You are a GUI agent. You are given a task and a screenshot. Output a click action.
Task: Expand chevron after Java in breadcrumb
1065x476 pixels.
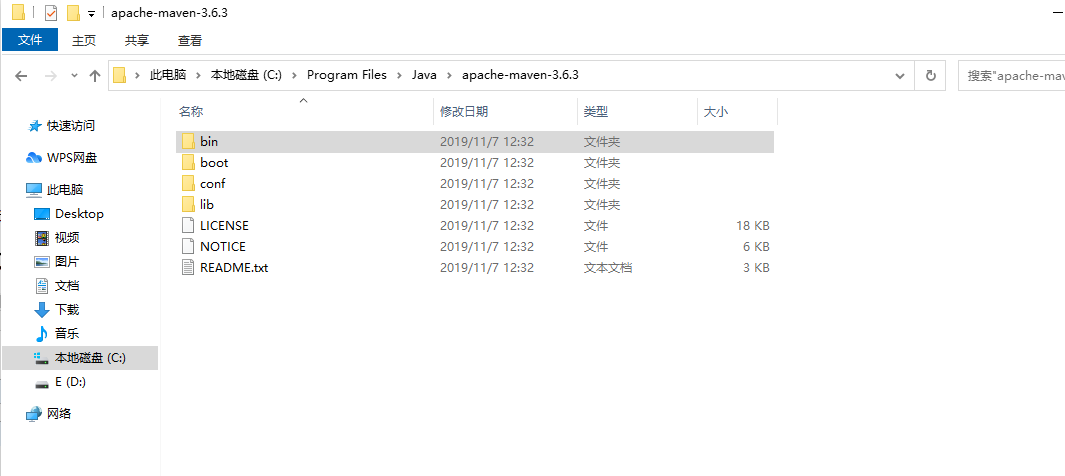450,75
